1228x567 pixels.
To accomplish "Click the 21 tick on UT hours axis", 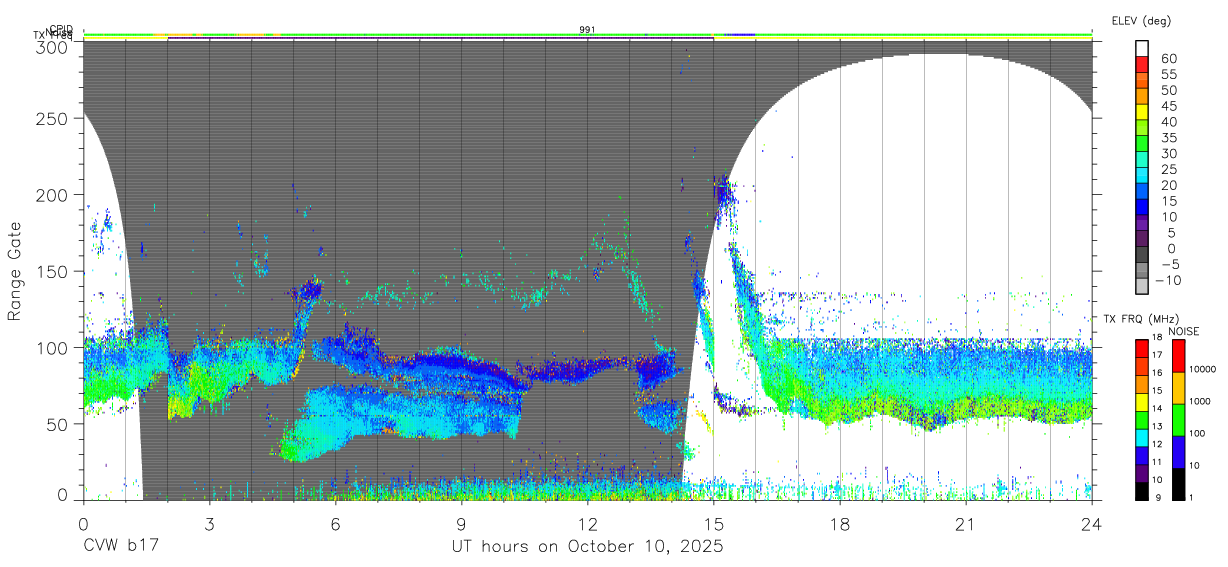I will [x=966, y=524].
